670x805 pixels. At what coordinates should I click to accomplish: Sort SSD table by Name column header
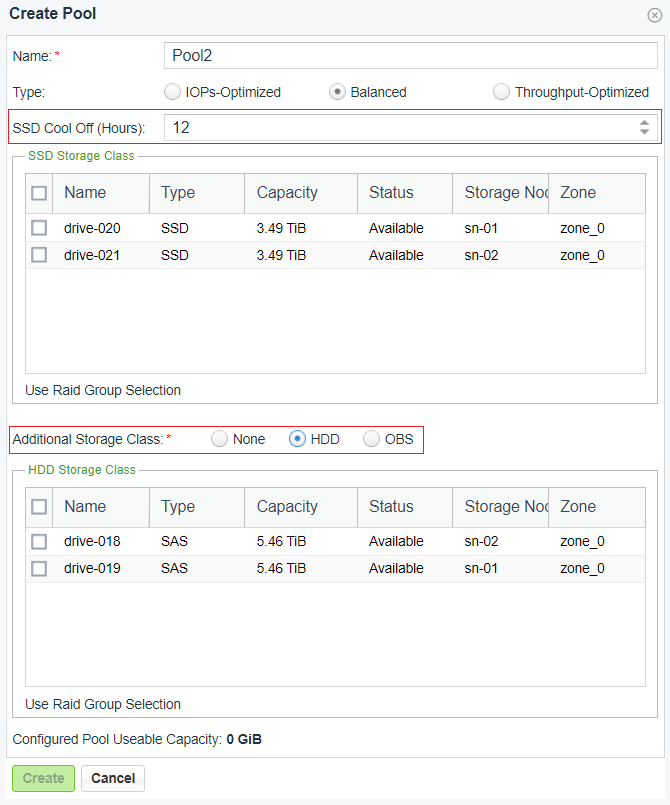click(101, 193)
